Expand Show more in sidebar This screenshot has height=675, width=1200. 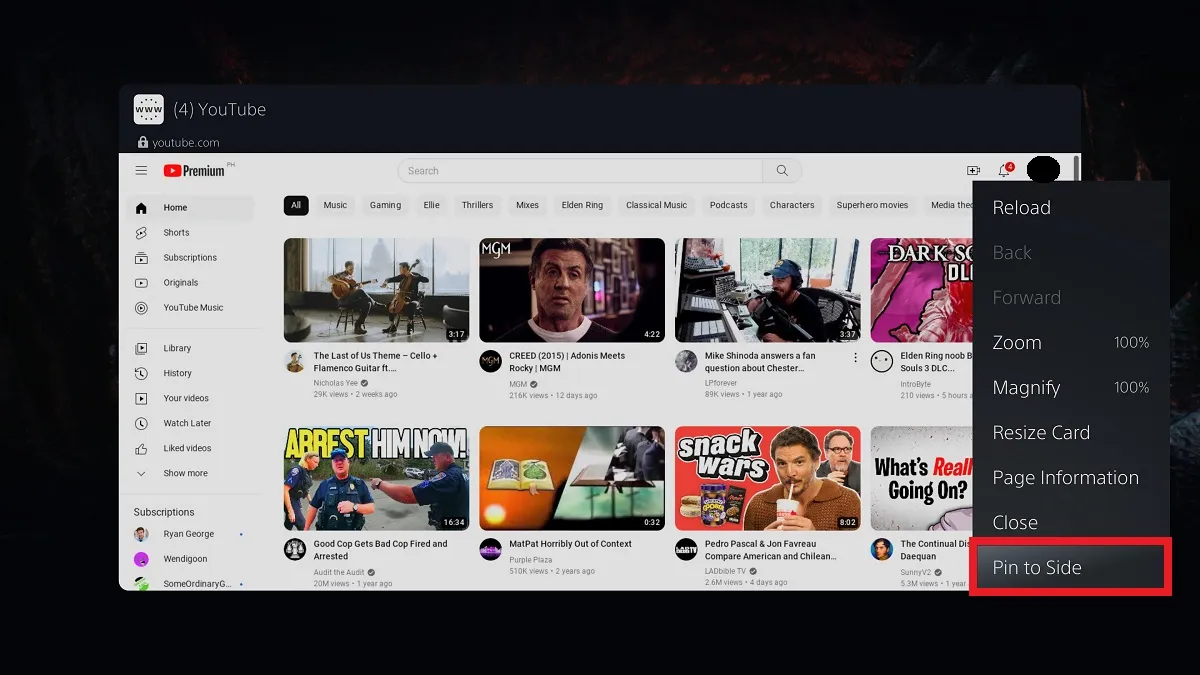[x=185, y=473]
